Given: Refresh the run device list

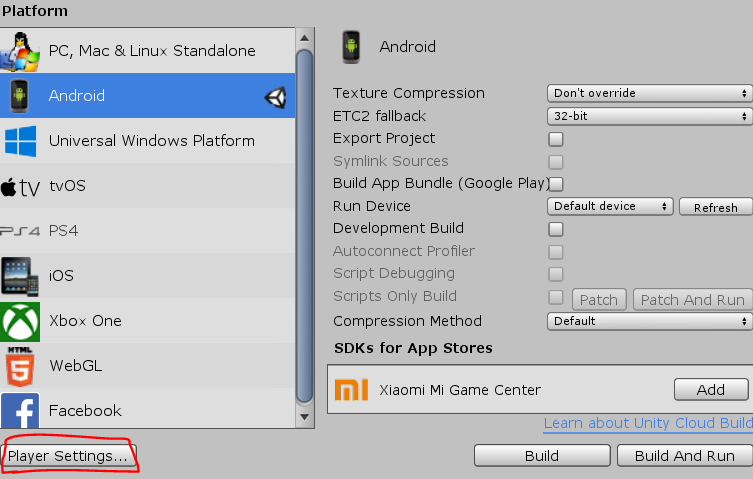Looking at the screenshot, I should coord(716,207).
